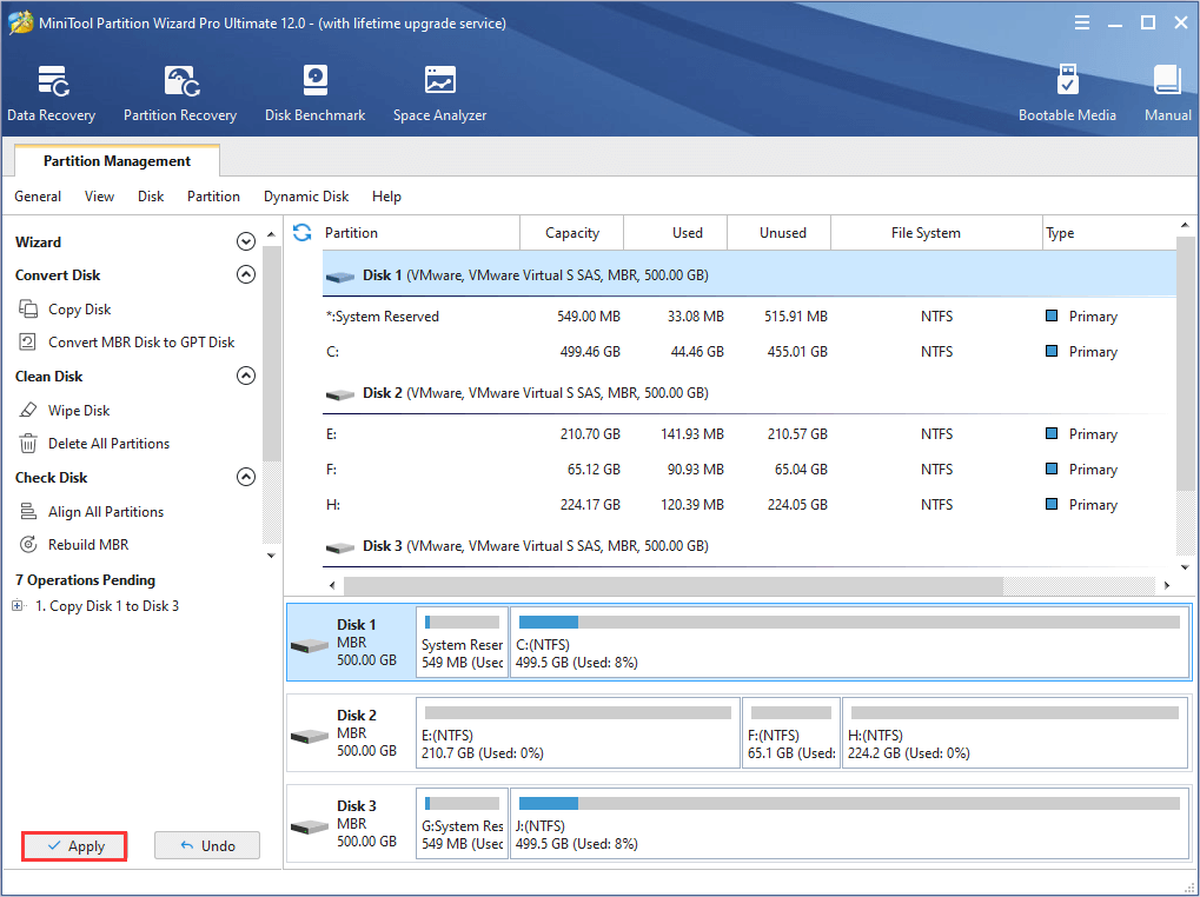Open the Help menu
This screenshot has height=897, width=1200.
[386, 196]
